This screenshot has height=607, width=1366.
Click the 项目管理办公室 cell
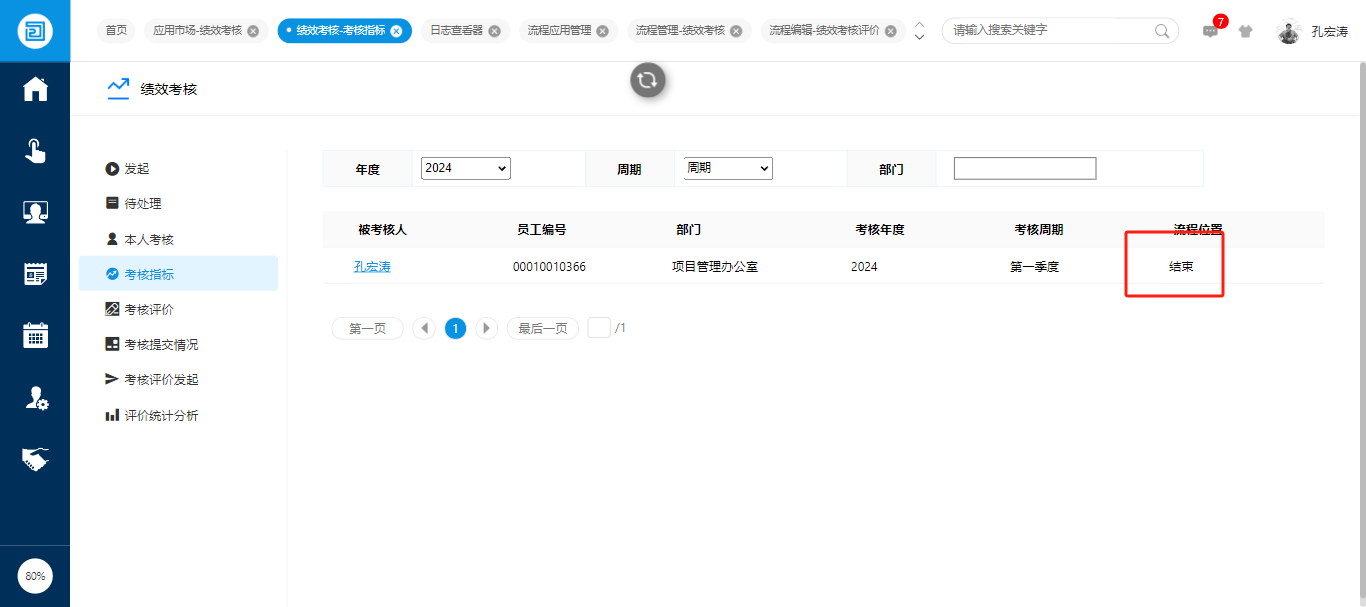[715, 266]
